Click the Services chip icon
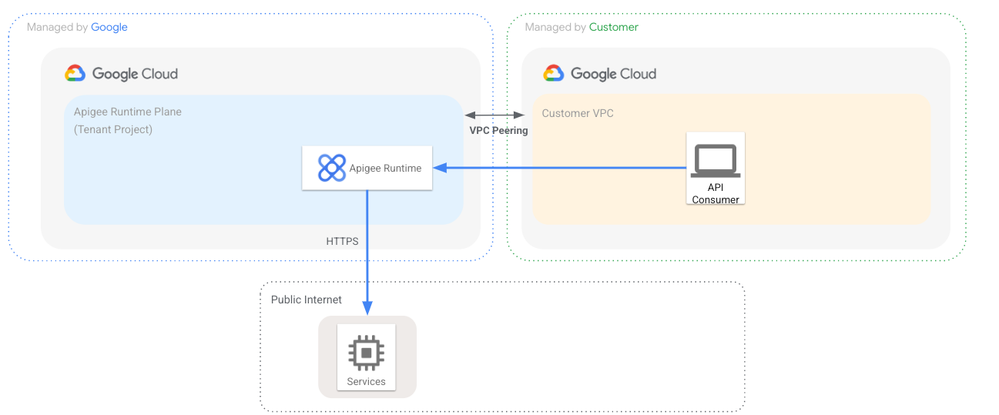The width and height of the screenshot is (999, 415). (x=366, y=353)
